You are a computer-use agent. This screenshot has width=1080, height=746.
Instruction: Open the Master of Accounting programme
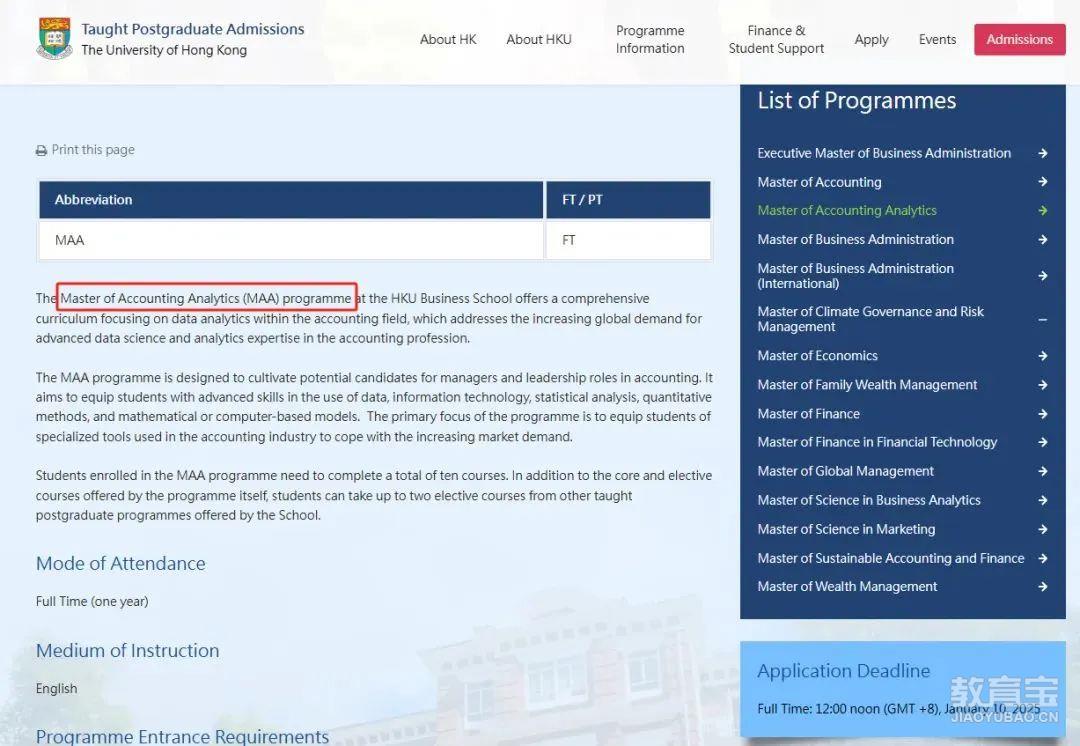[x=820, y=182]
